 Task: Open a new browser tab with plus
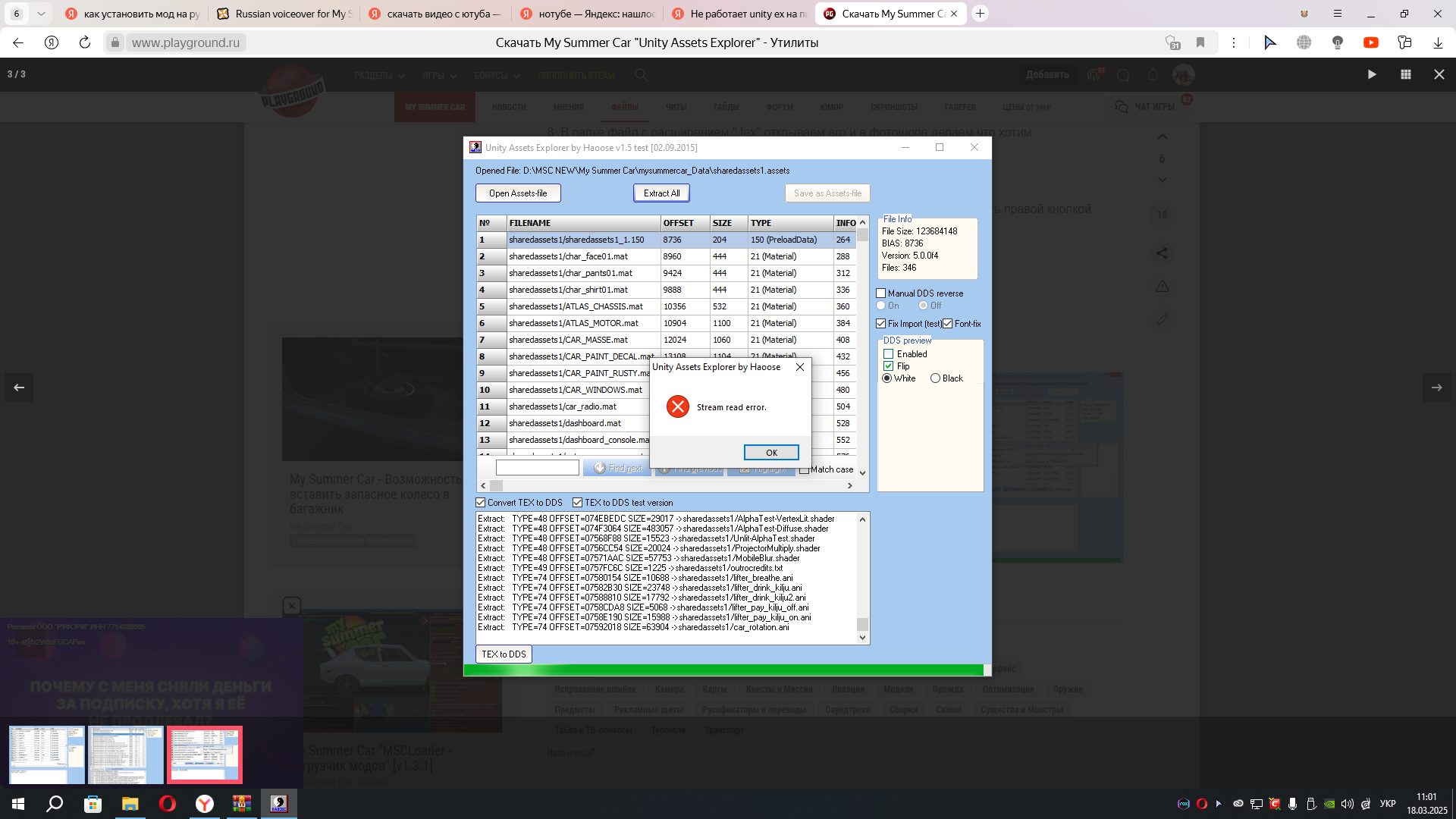980,14
